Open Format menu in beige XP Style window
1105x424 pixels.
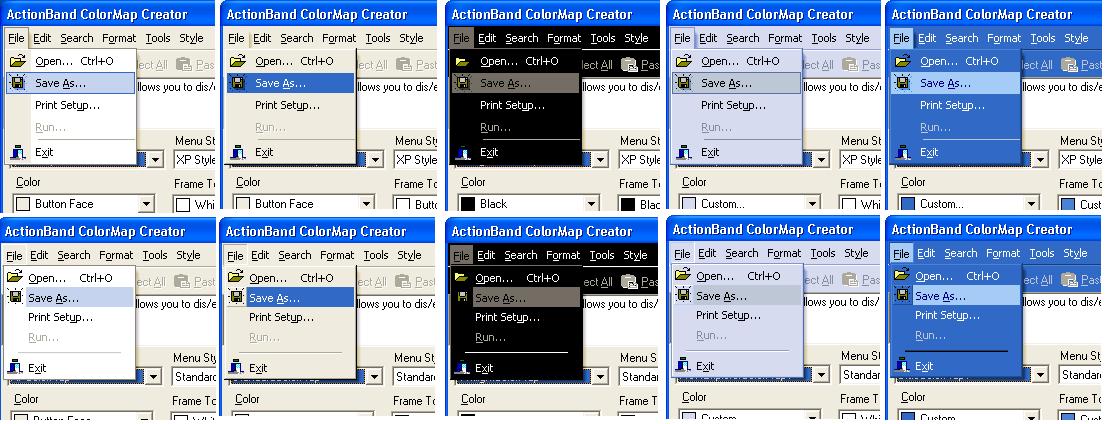click(339, 38)
